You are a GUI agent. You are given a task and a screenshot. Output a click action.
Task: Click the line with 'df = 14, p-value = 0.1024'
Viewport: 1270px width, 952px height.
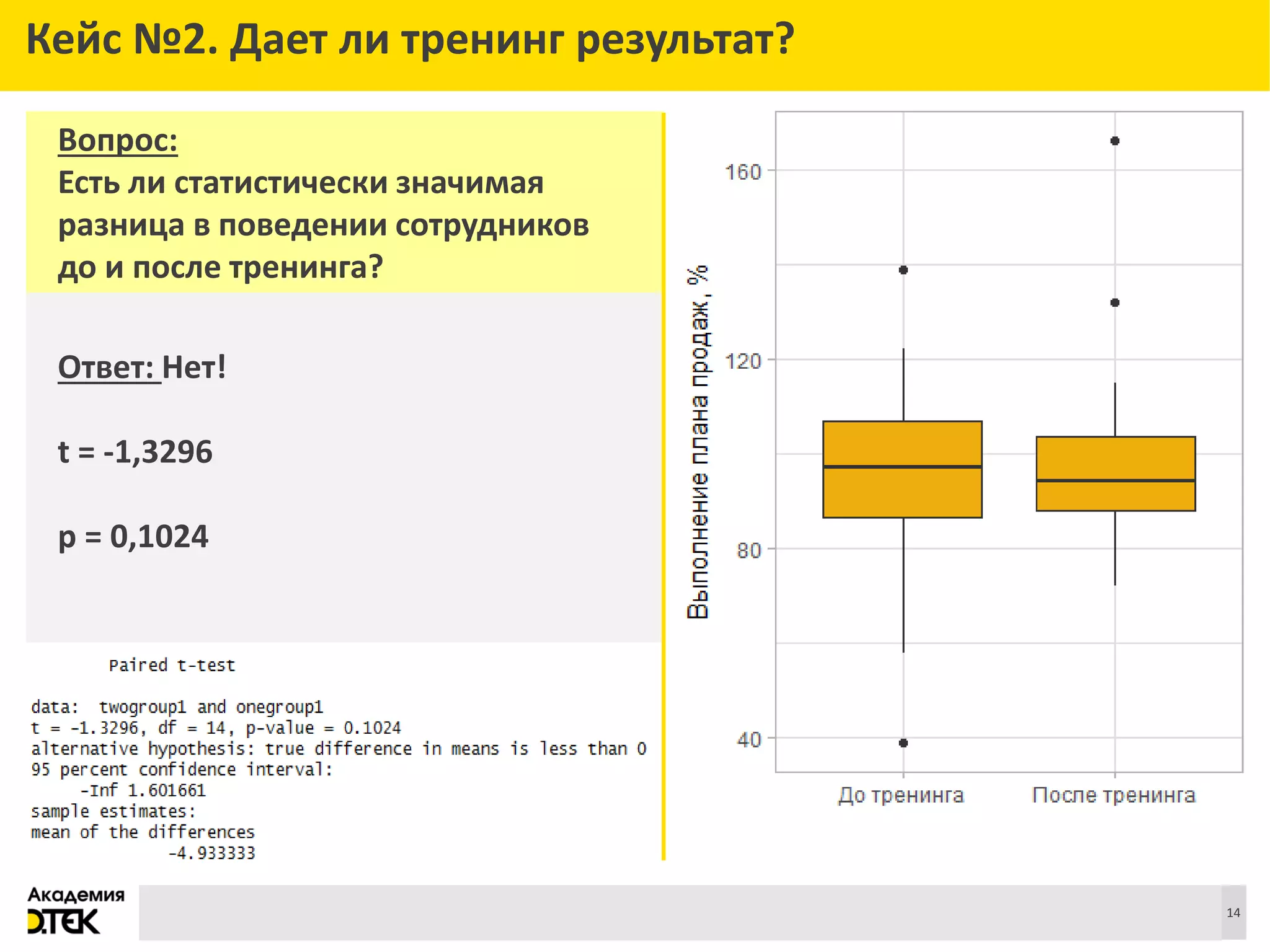pyautogui.click(x=216, y=728)
